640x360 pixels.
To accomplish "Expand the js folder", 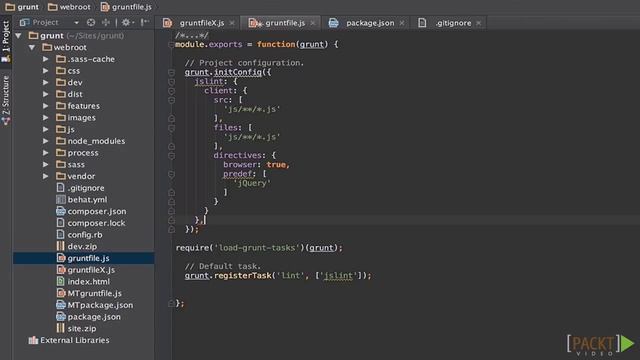I will [46, 130].
